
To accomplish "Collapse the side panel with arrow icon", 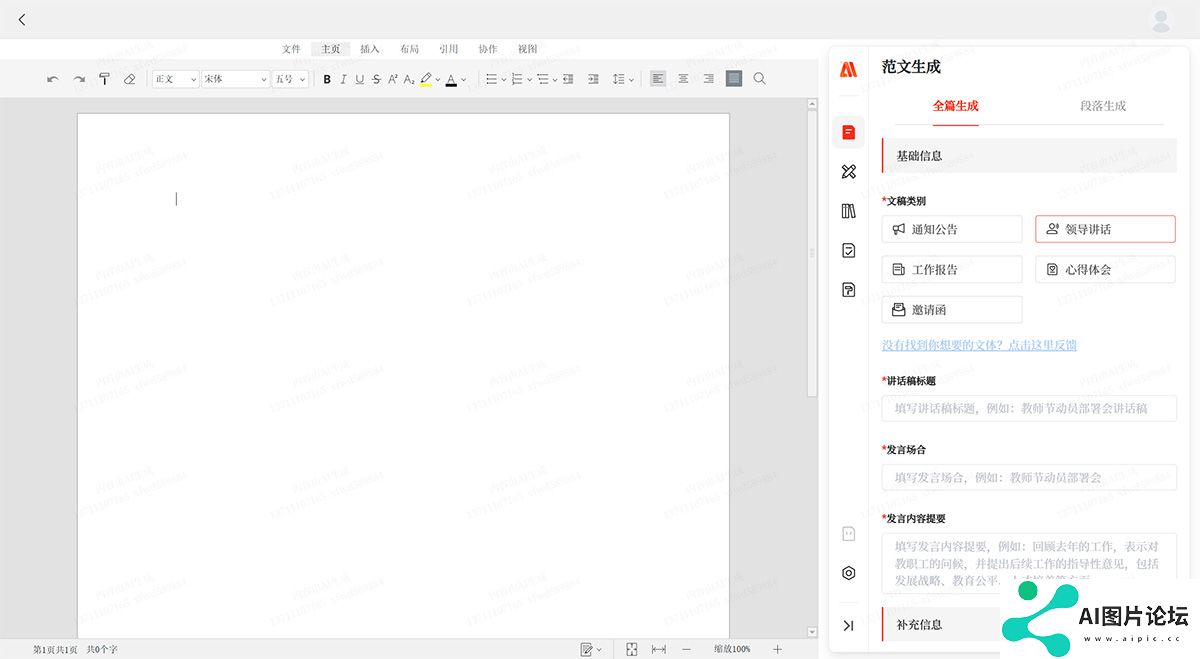I will (x=848, y=625).
